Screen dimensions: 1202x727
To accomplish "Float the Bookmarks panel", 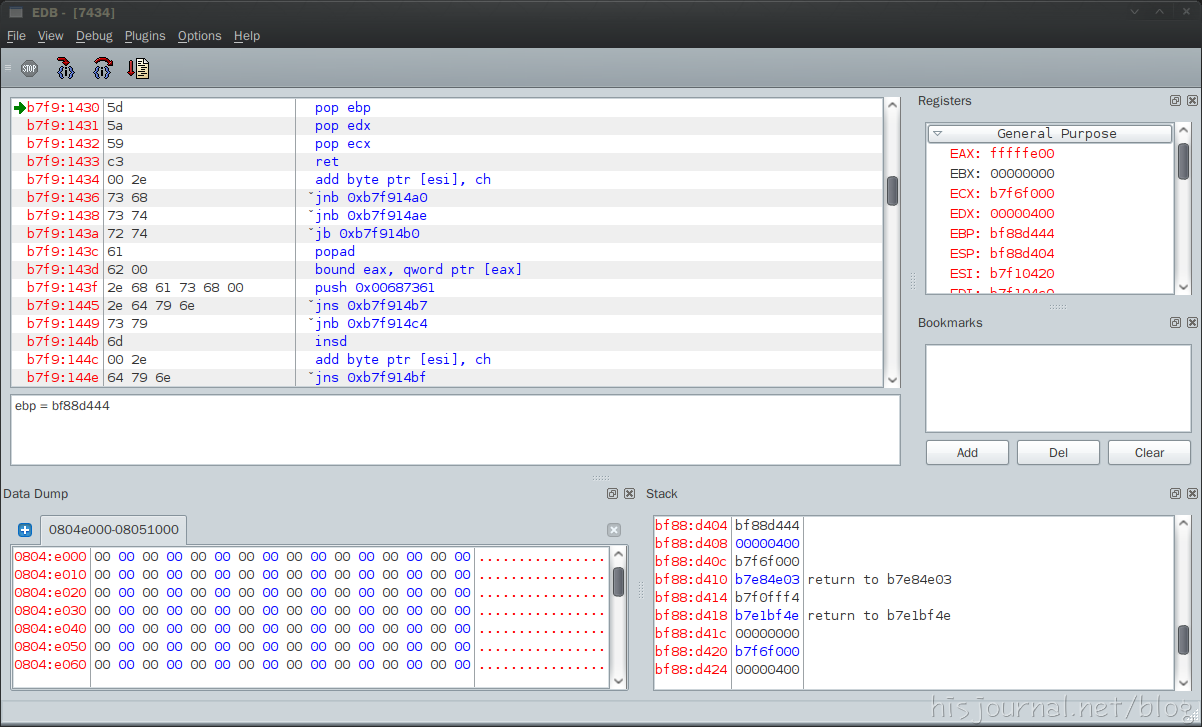I will [x=1176, y=323].
